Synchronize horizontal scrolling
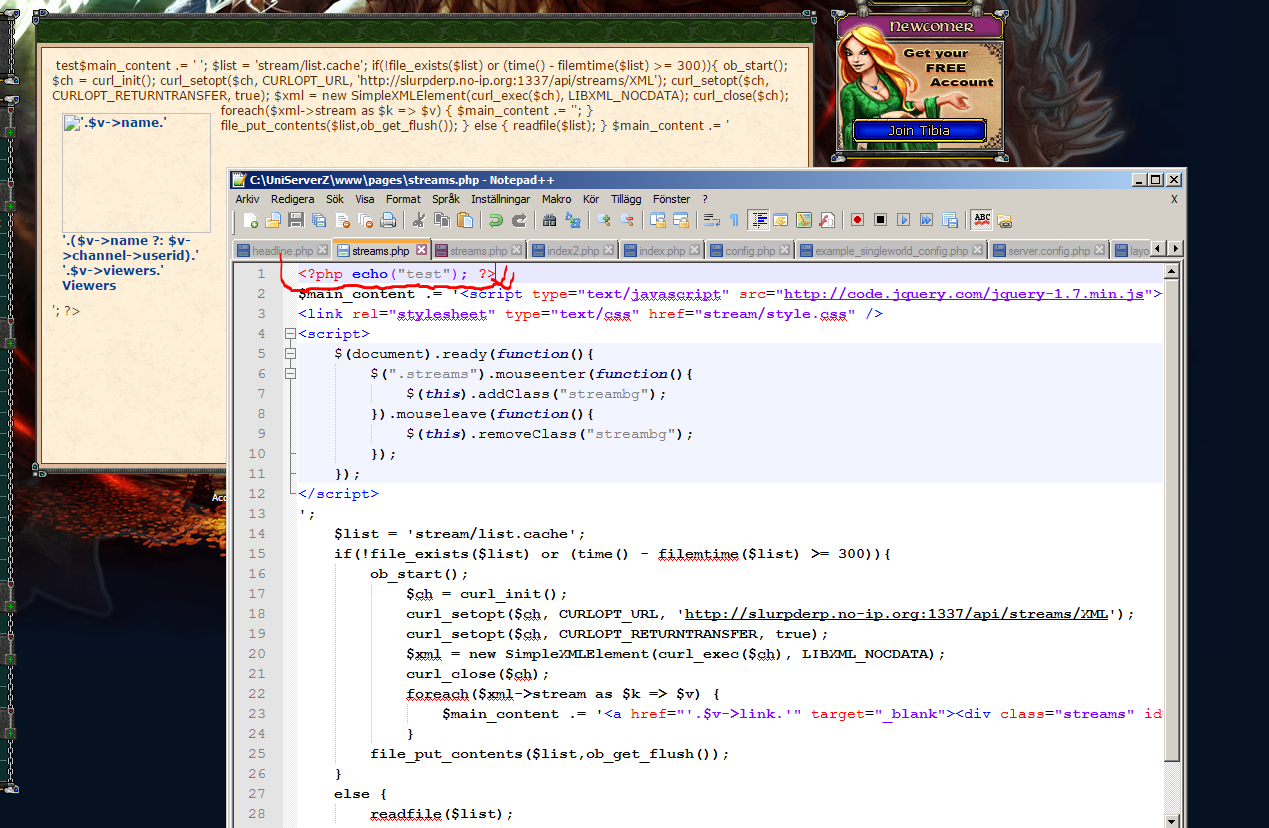Viewport: 1269px width, 828px height. coord(681,220)
